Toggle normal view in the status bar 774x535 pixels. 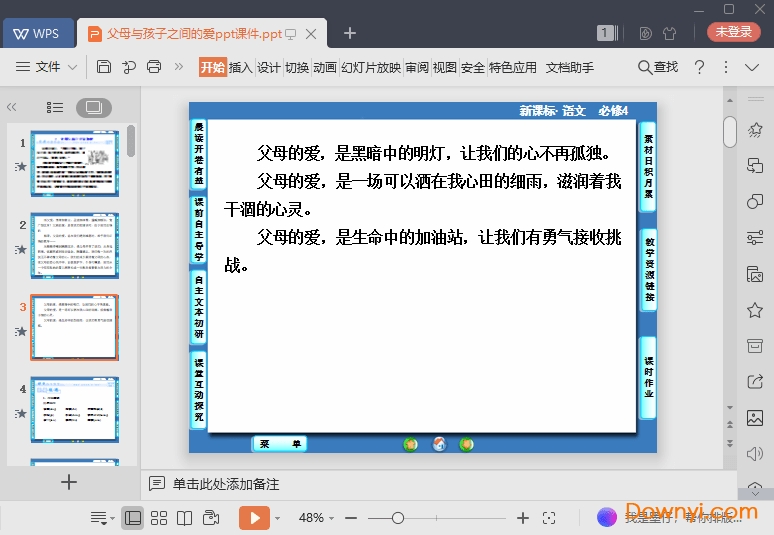pyautogui.click(x=132, y=517)
